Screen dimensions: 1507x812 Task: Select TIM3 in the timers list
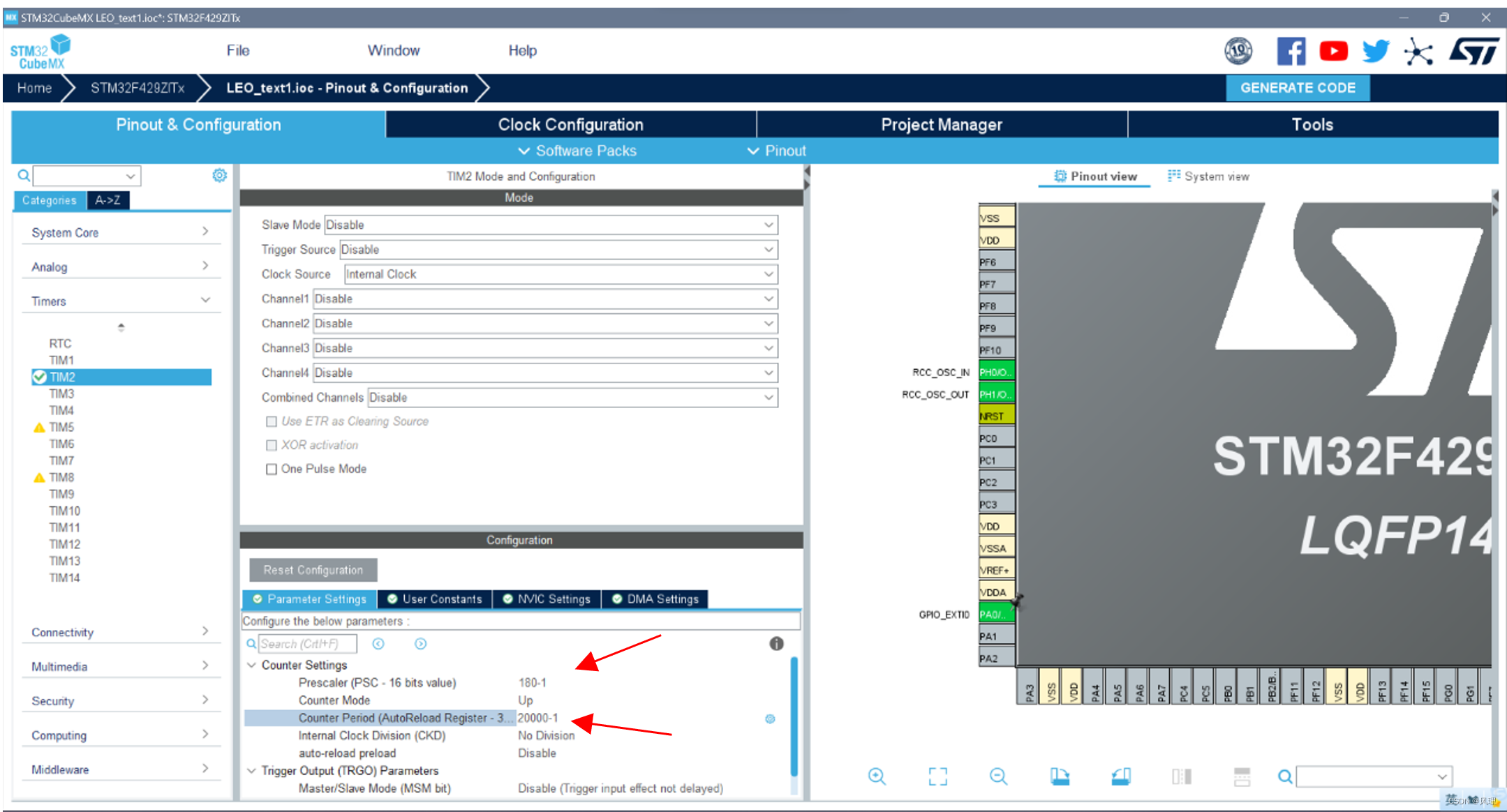(61, 393)
